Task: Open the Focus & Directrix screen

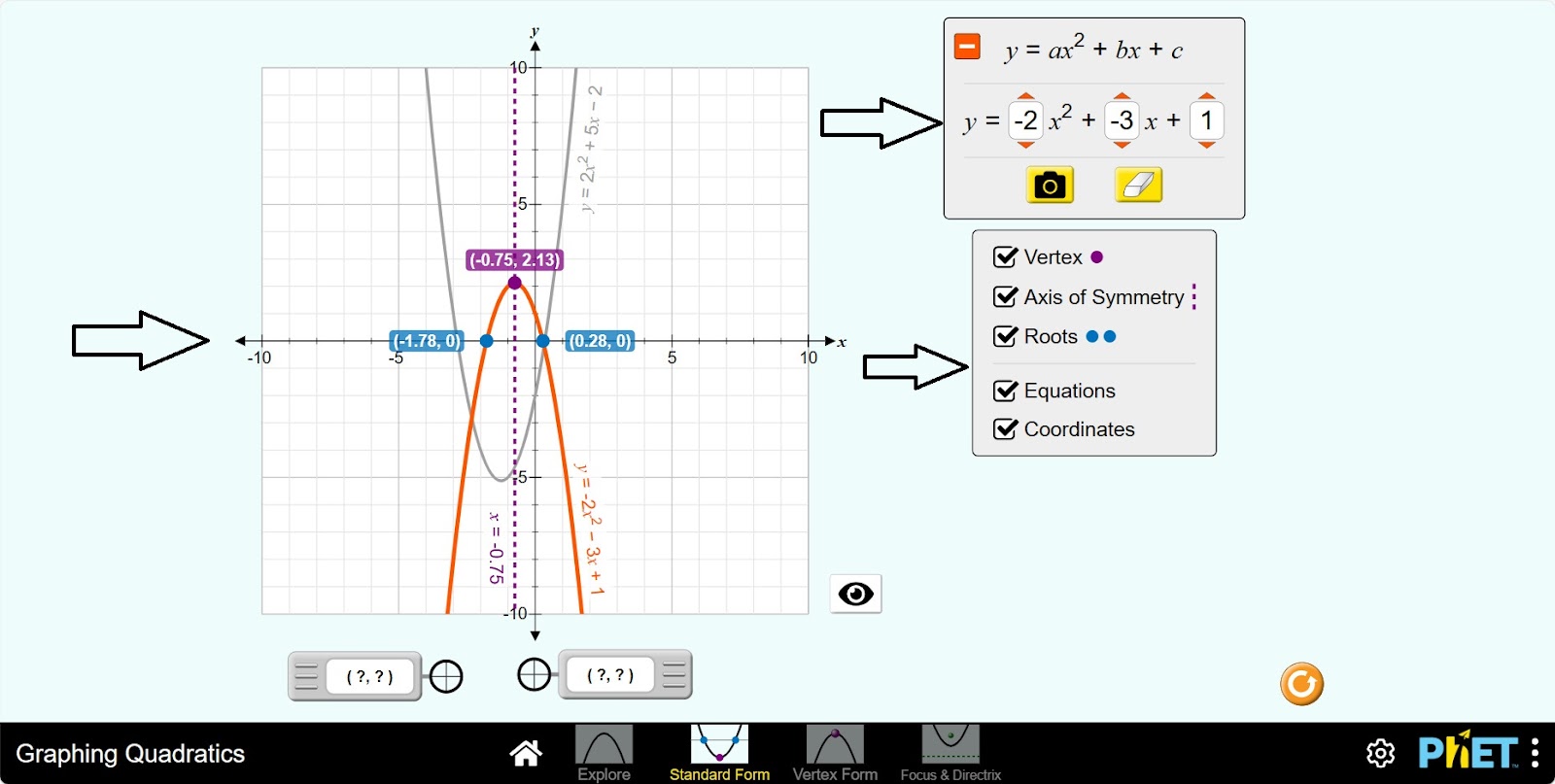Action: click(950, 753)
